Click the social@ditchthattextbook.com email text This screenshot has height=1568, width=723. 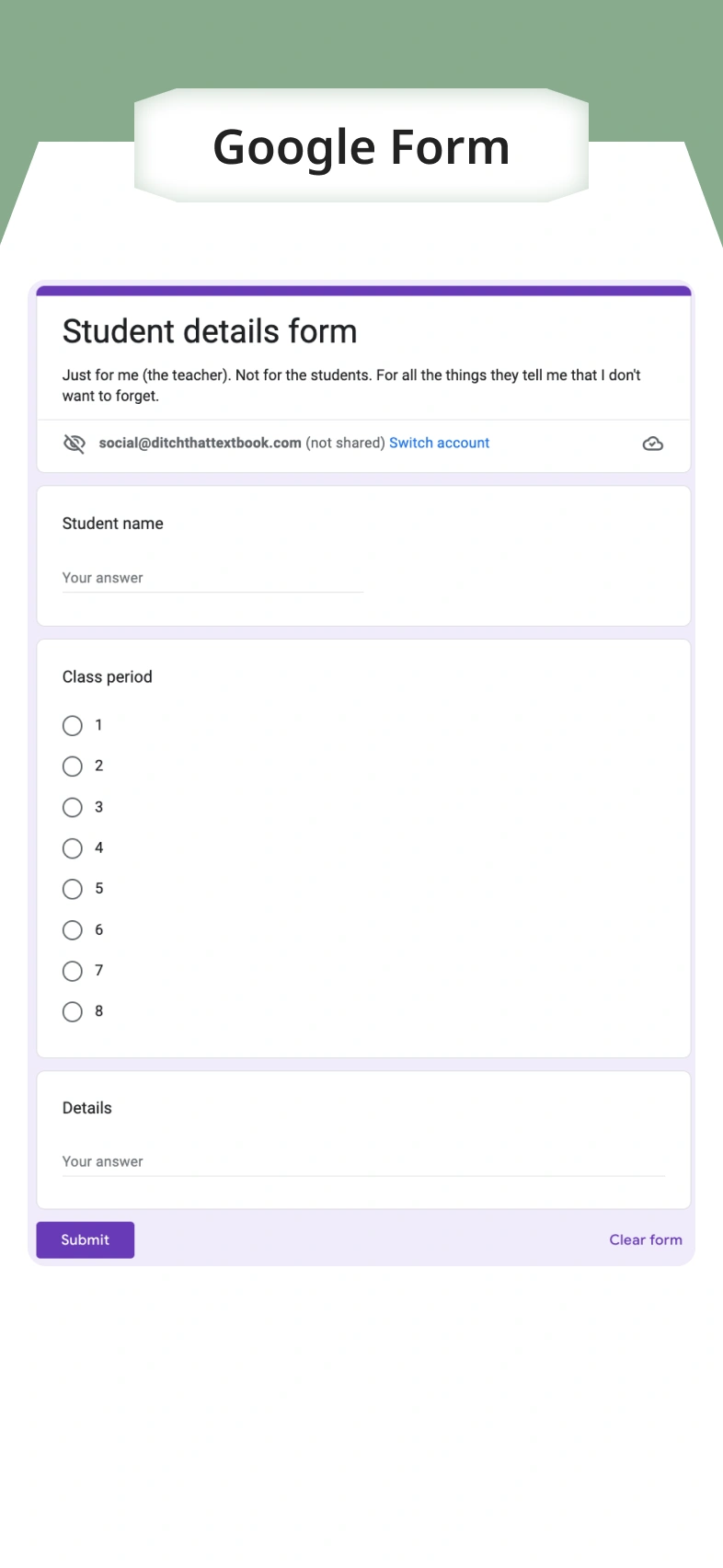(x=200, y=443)
